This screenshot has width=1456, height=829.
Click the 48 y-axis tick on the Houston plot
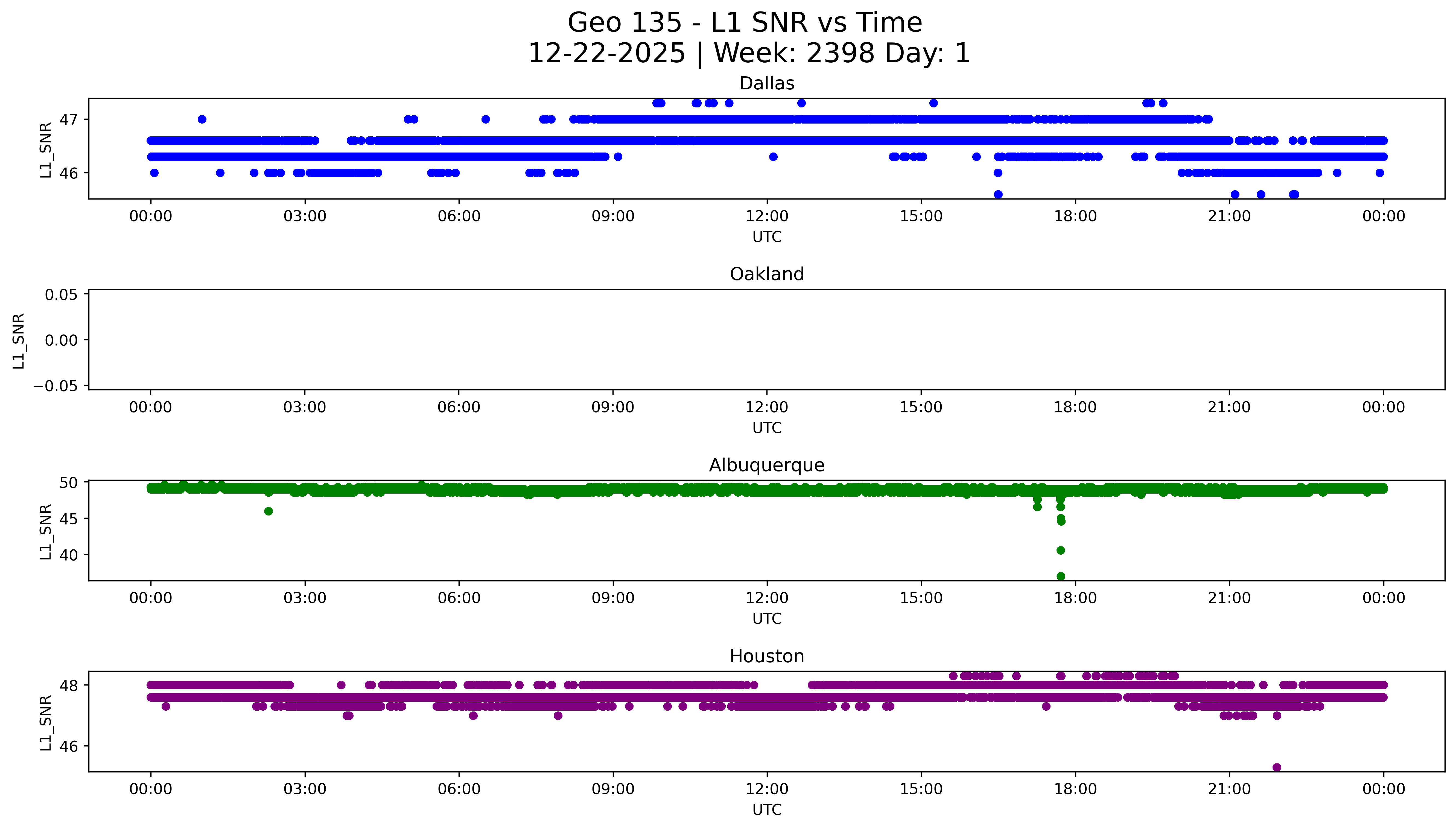[x=68, y=686]
